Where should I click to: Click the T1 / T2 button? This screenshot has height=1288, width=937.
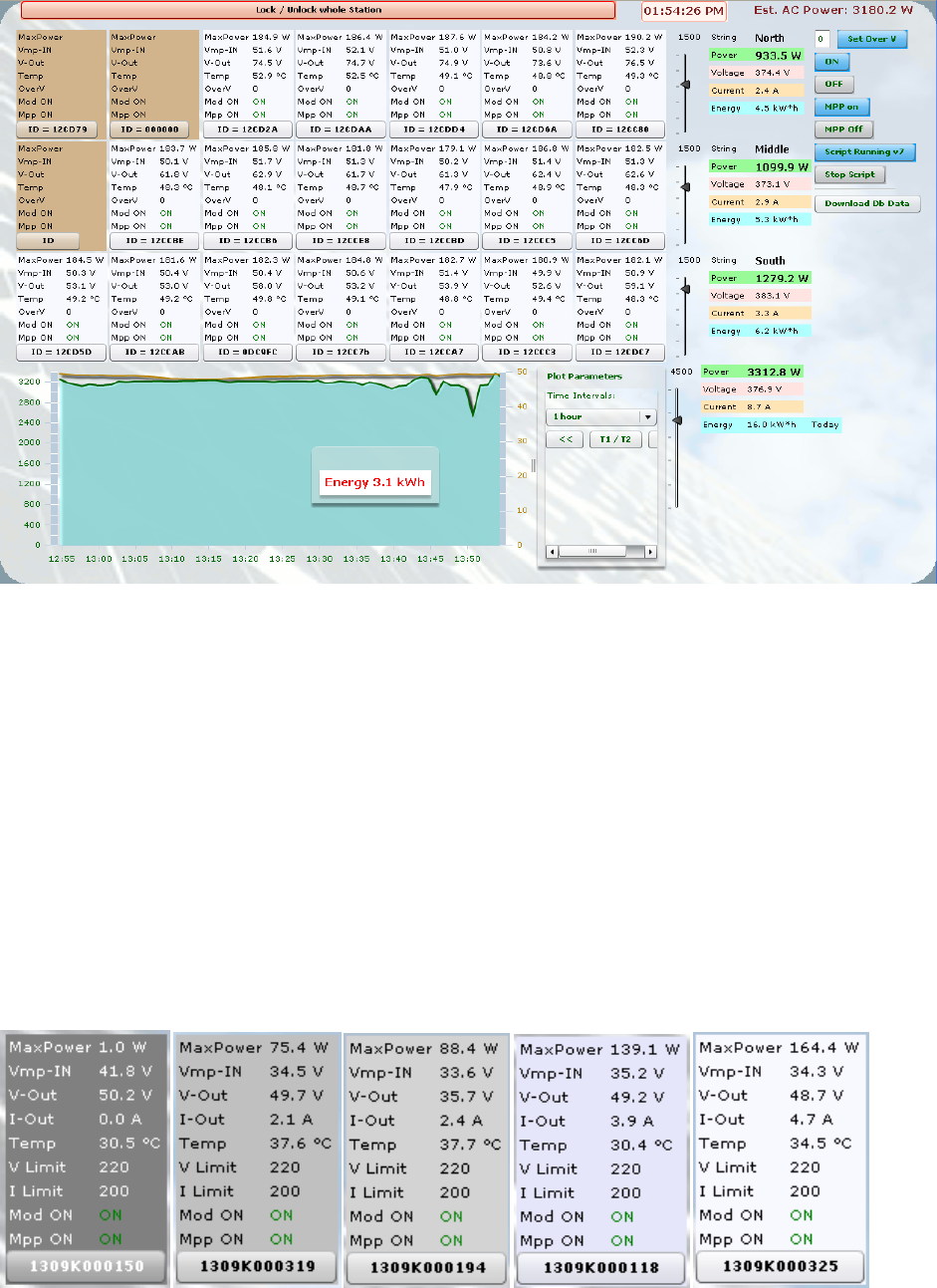tap(616, 439)
